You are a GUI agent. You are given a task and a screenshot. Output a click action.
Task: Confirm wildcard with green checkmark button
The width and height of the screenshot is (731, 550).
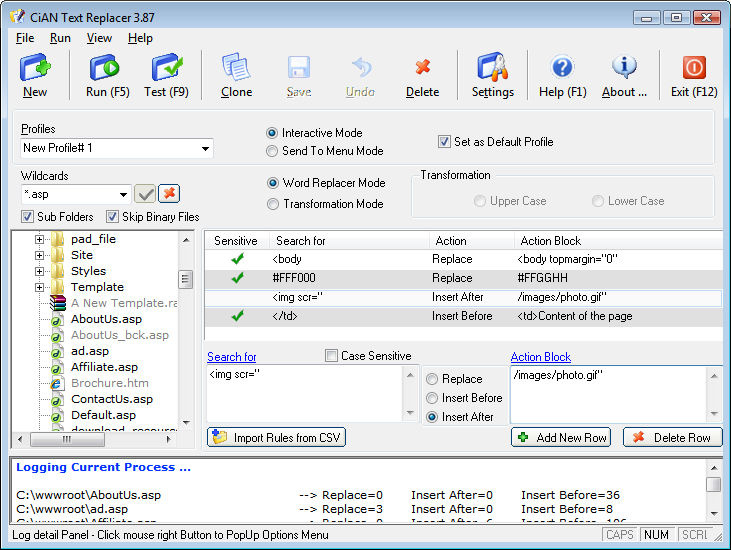coord(145,194)
